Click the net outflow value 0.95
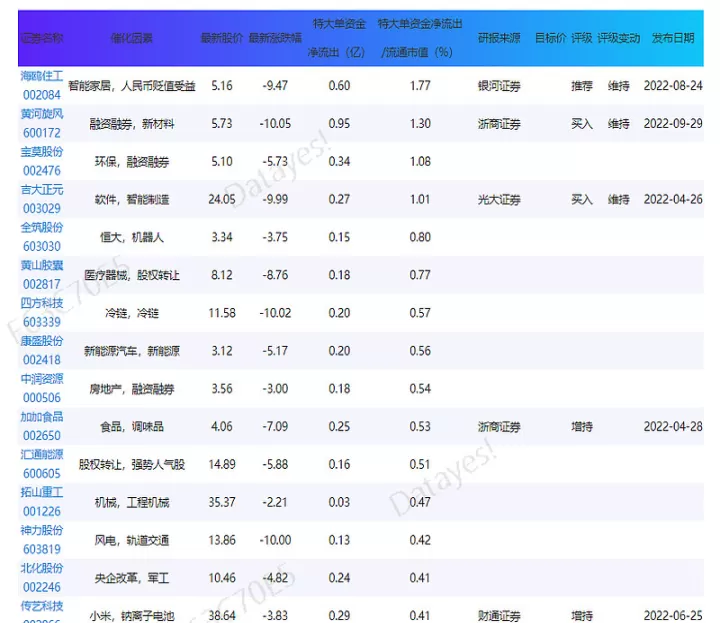 pyautogui.click(x=339, y=124)
